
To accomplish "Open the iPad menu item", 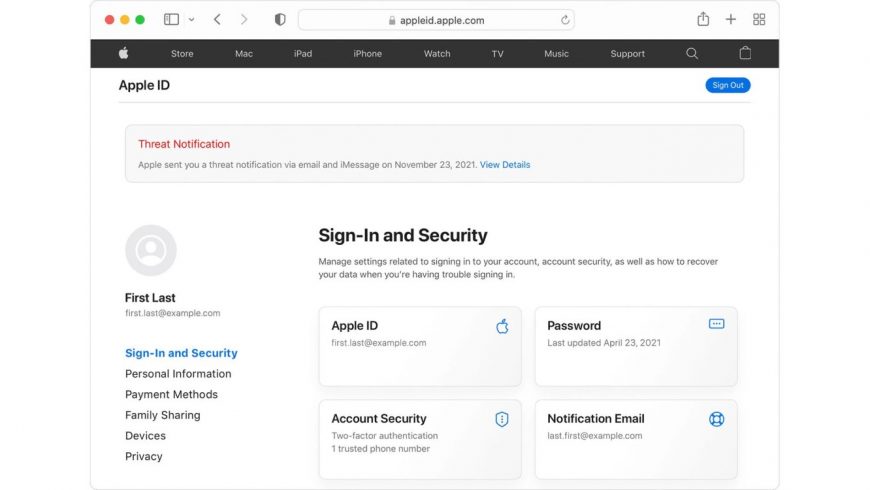I will (x=303, y=54).
